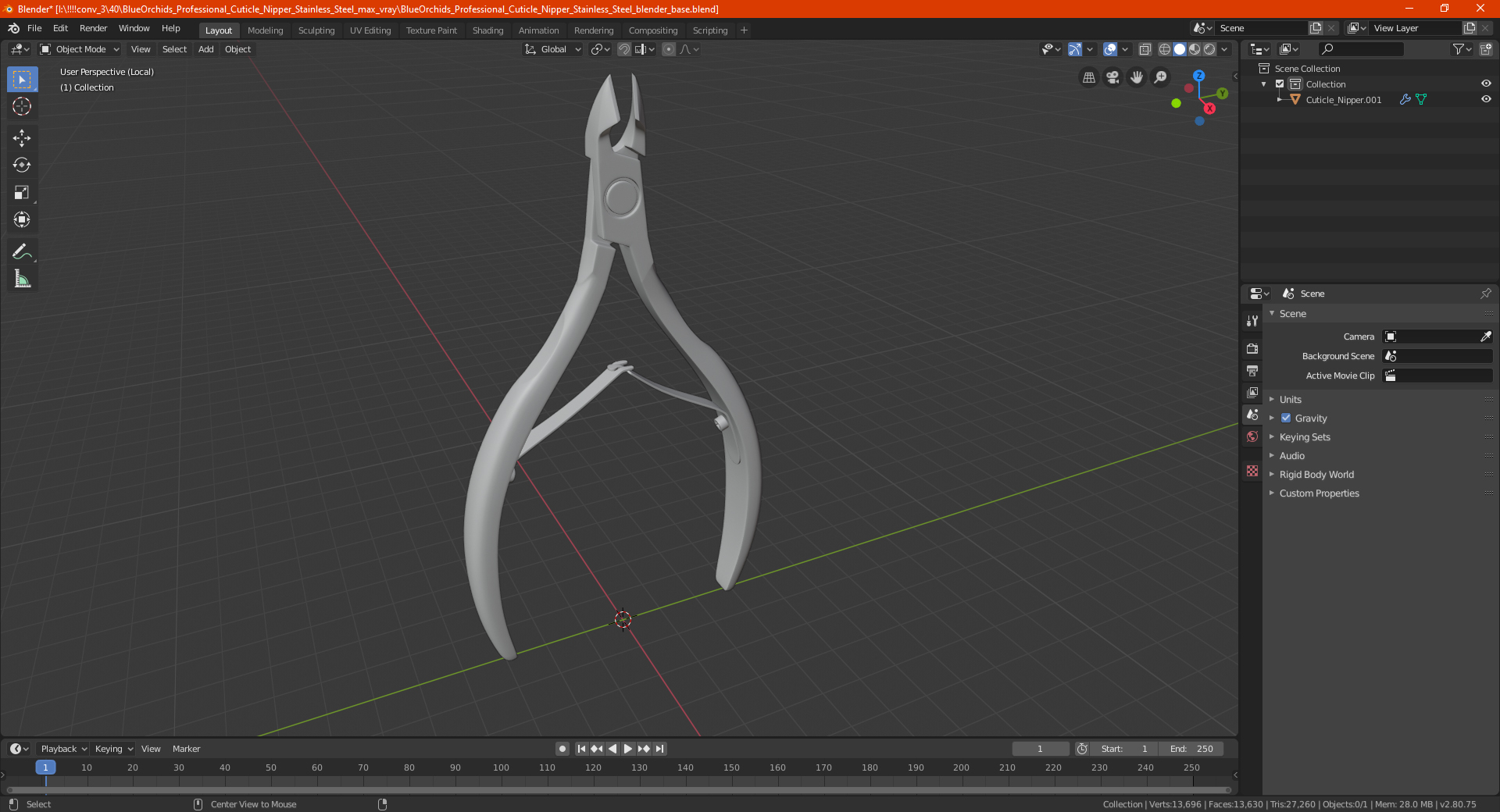Click the End frame field 250
The height and width of the screenshot is (812, 1500).
pos(1191,749)
